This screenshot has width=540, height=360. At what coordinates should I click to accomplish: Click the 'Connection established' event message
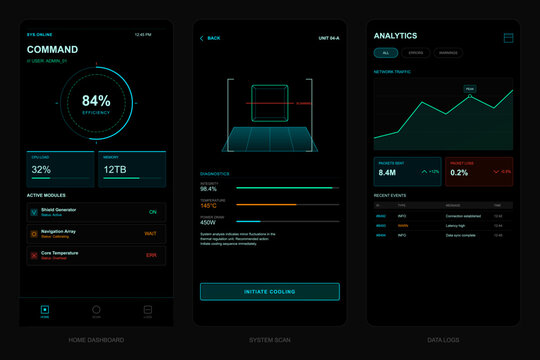pos(463,216)
